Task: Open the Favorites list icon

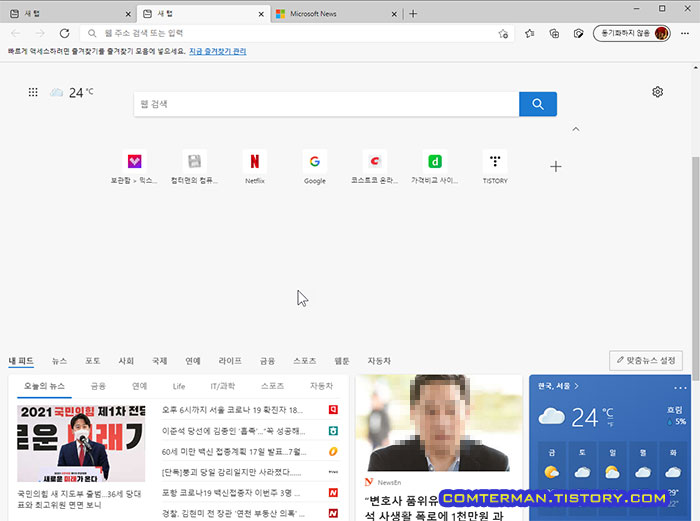Action: (529, 33)
